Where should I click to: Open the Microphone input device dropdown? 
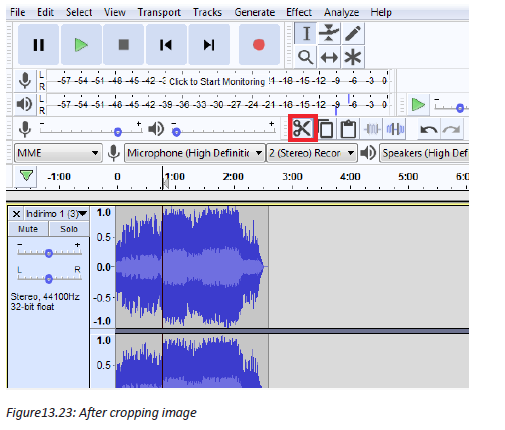coord(195,153)
